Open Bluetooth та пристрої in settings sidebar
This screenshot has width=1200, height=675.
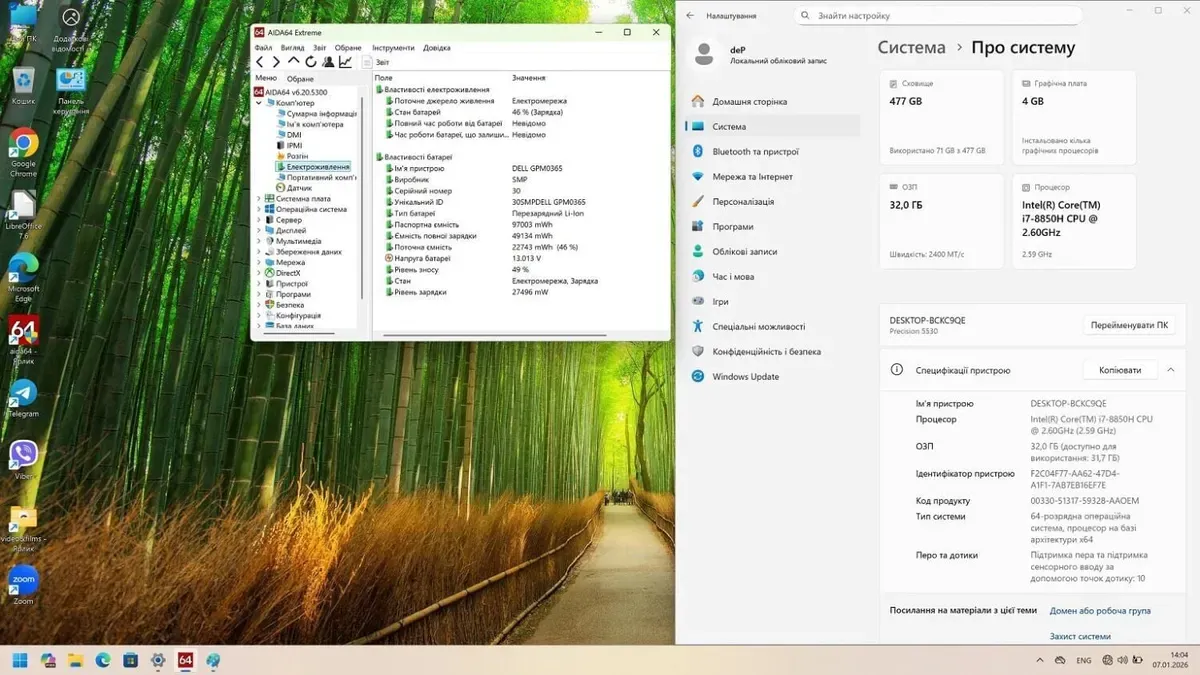point(755,152)
